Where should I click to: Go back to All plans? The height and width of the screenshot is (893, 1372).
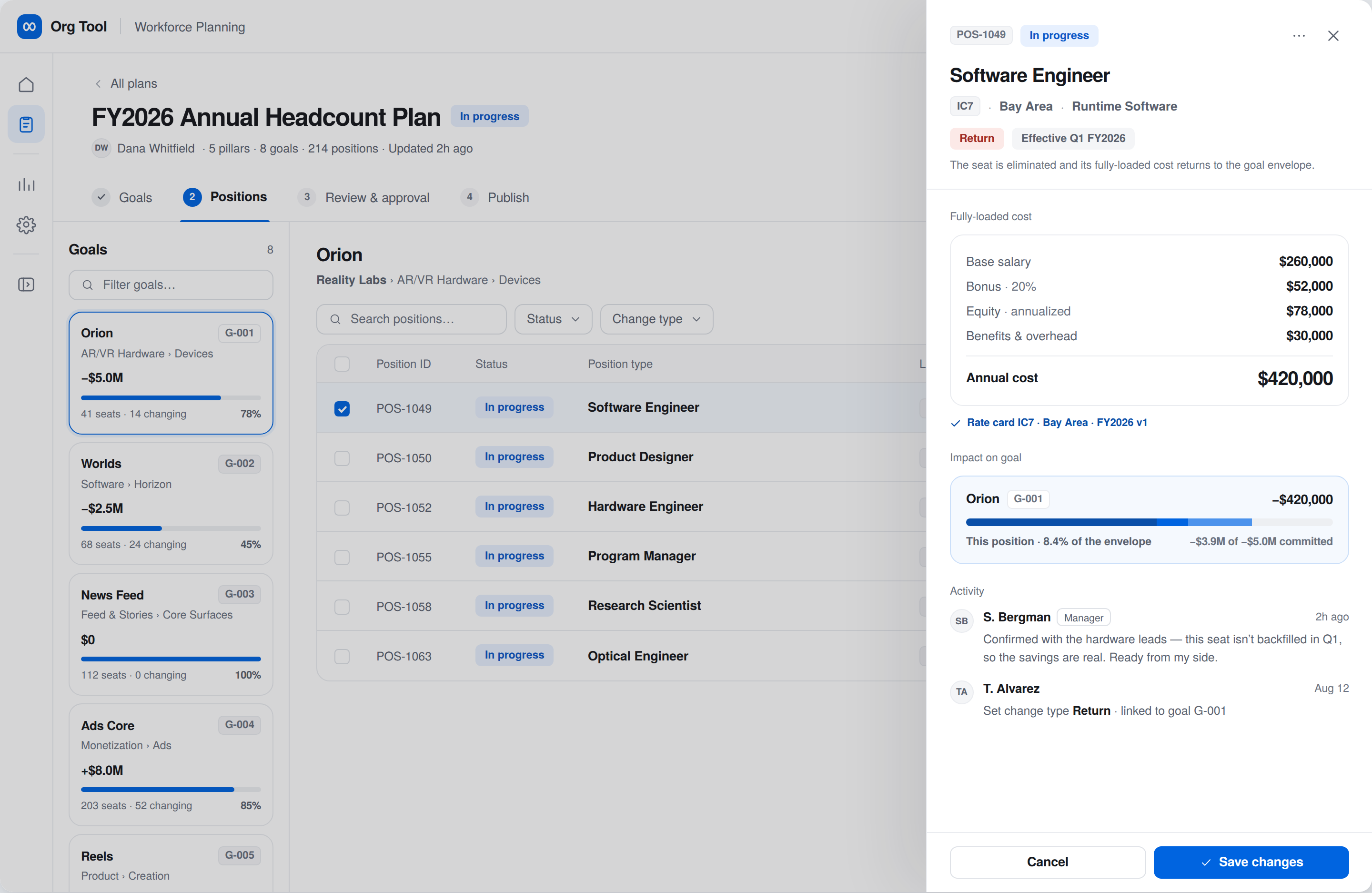point(125,83)
